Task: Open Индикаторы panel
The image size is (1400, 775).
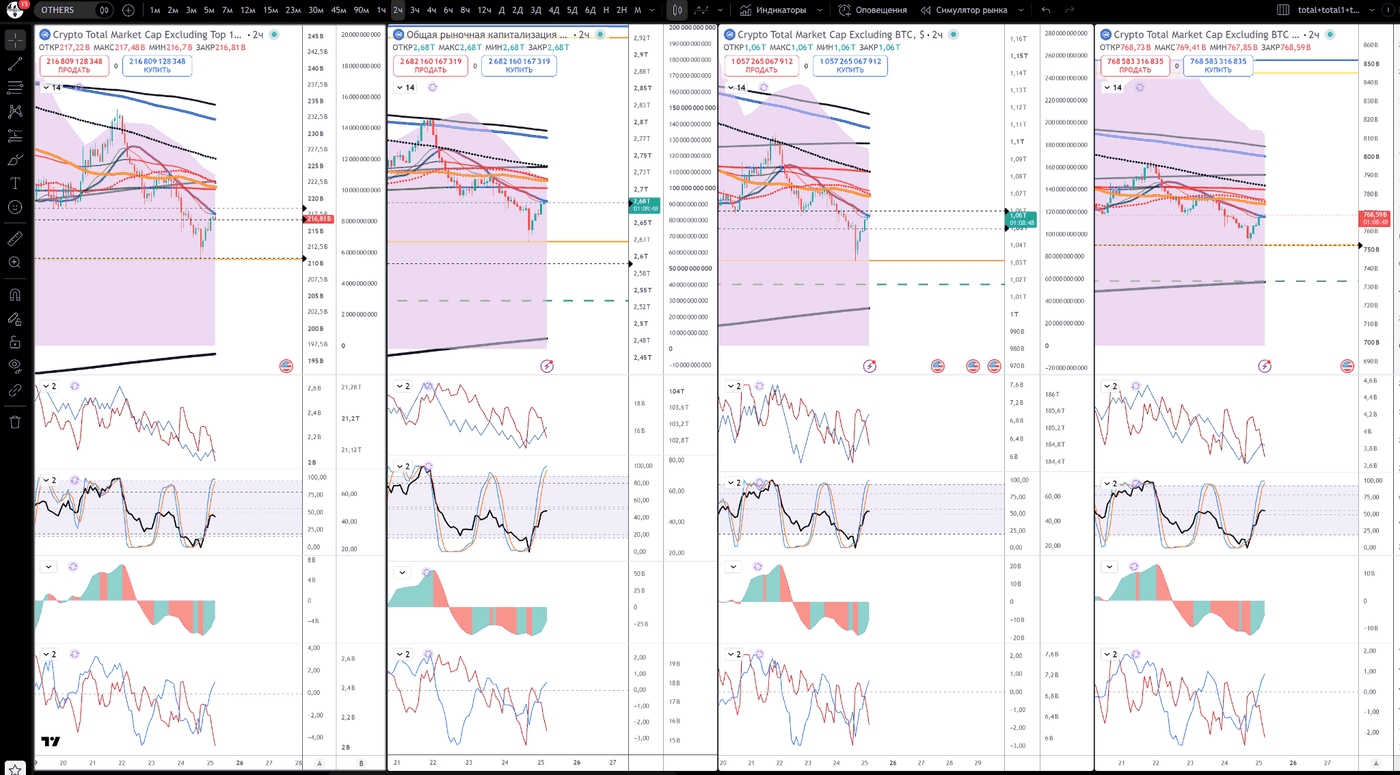Action: 774,10
